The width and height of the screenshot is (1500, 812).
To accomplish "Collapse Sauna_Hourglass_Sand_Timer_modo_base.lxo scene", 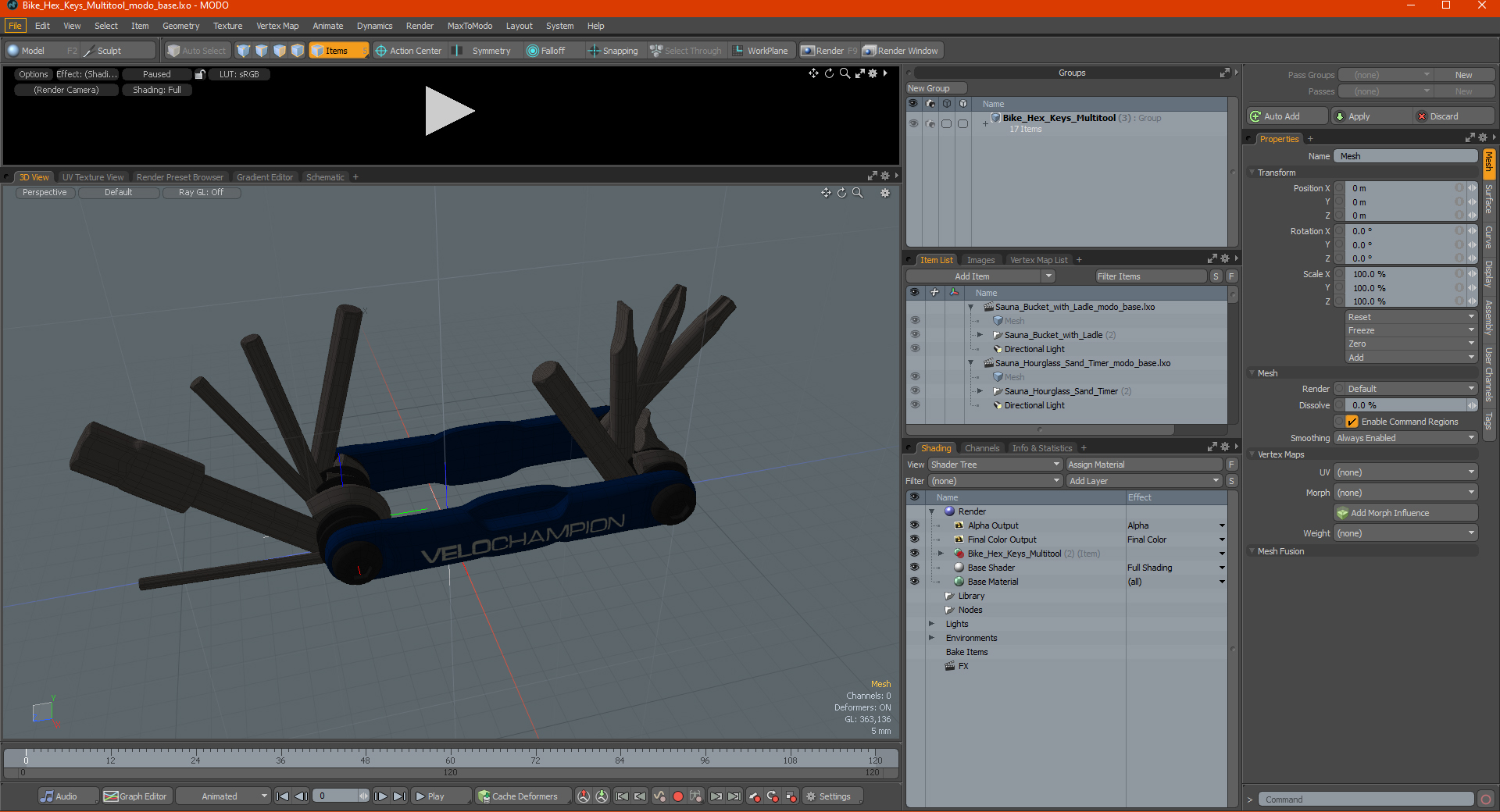I will (x=971, y=363).
